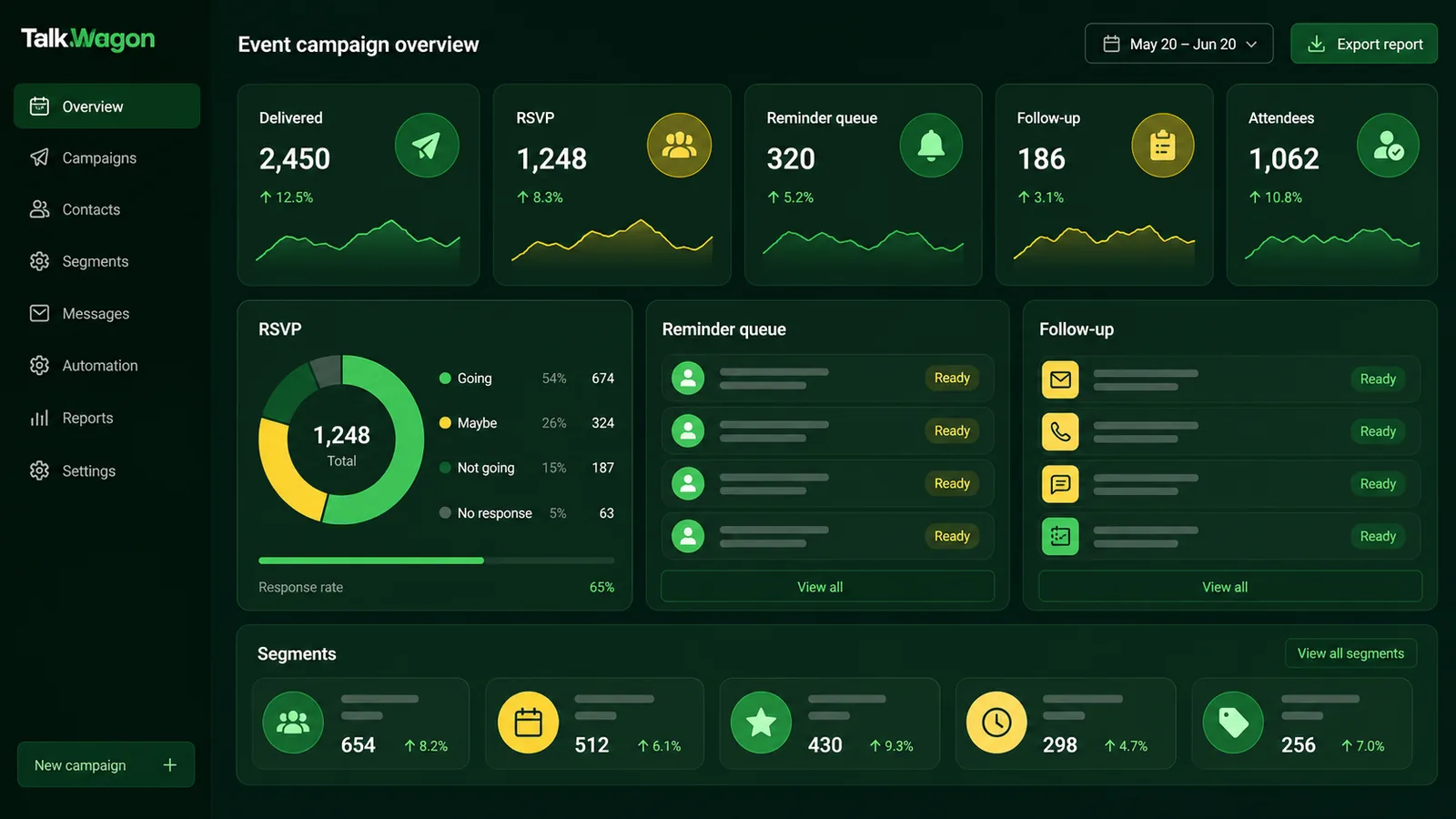Click the Reports bar chart icon
1456x819 pixels.
39,418
